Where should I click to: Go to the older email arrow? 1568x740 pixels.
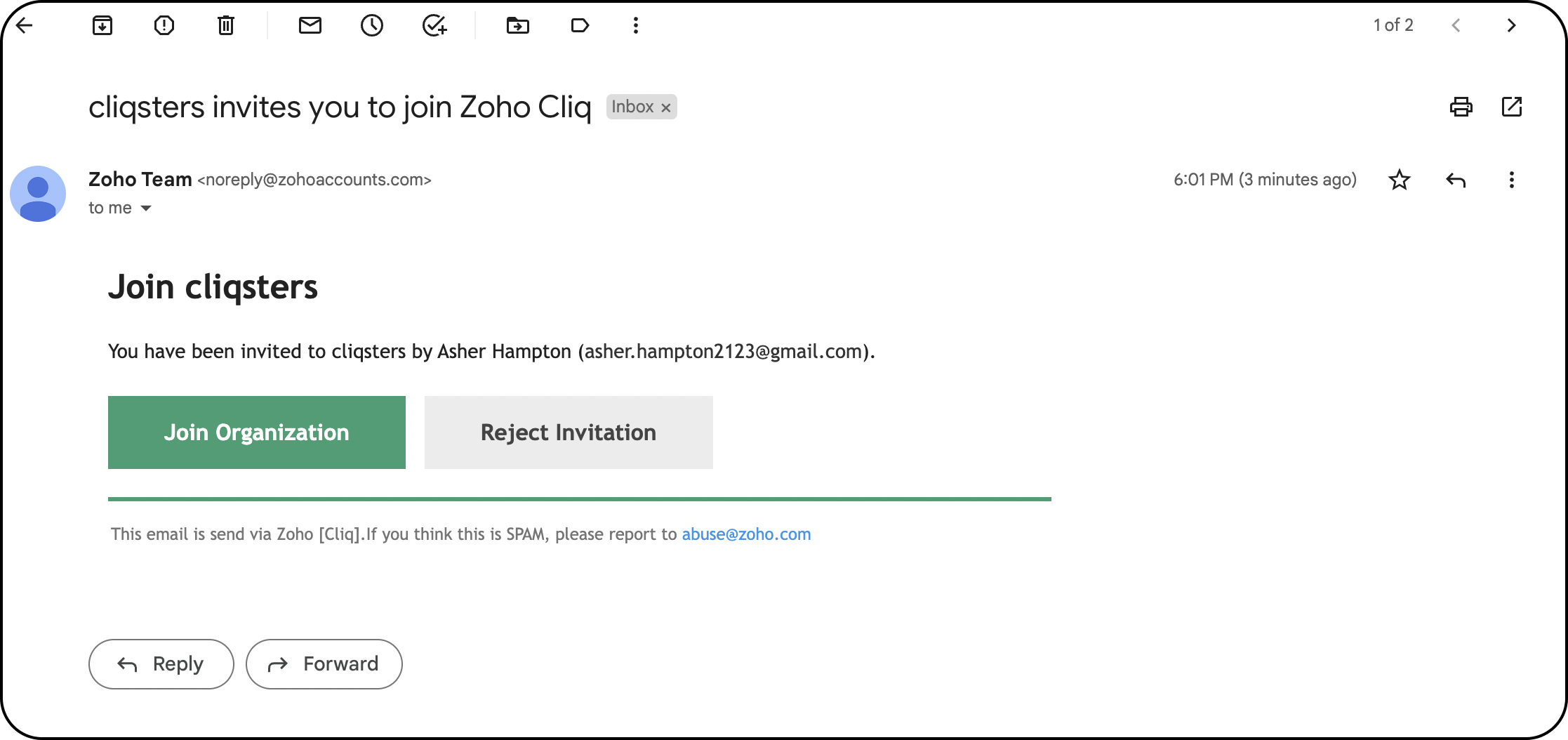coord(1511,26)
